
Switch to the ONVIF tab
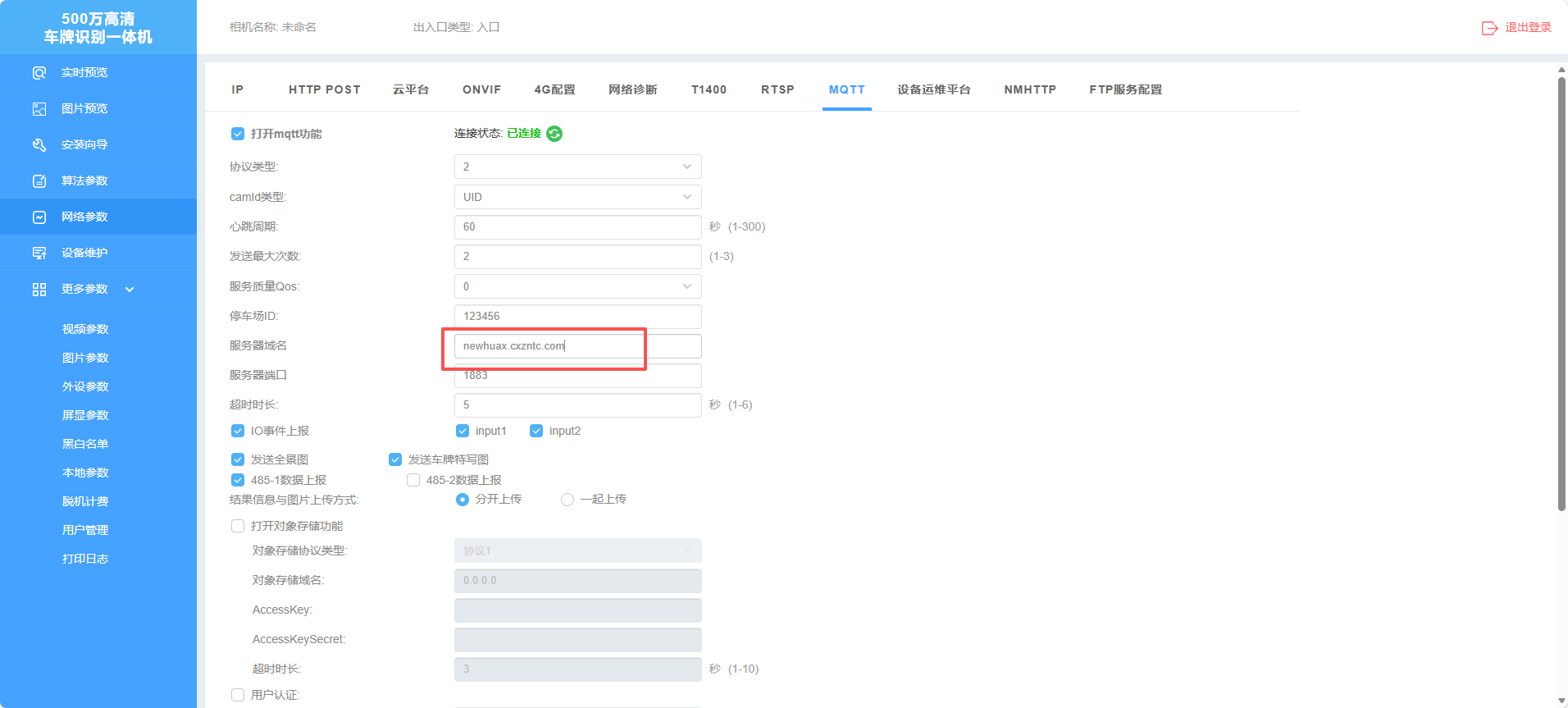point(481,89)
